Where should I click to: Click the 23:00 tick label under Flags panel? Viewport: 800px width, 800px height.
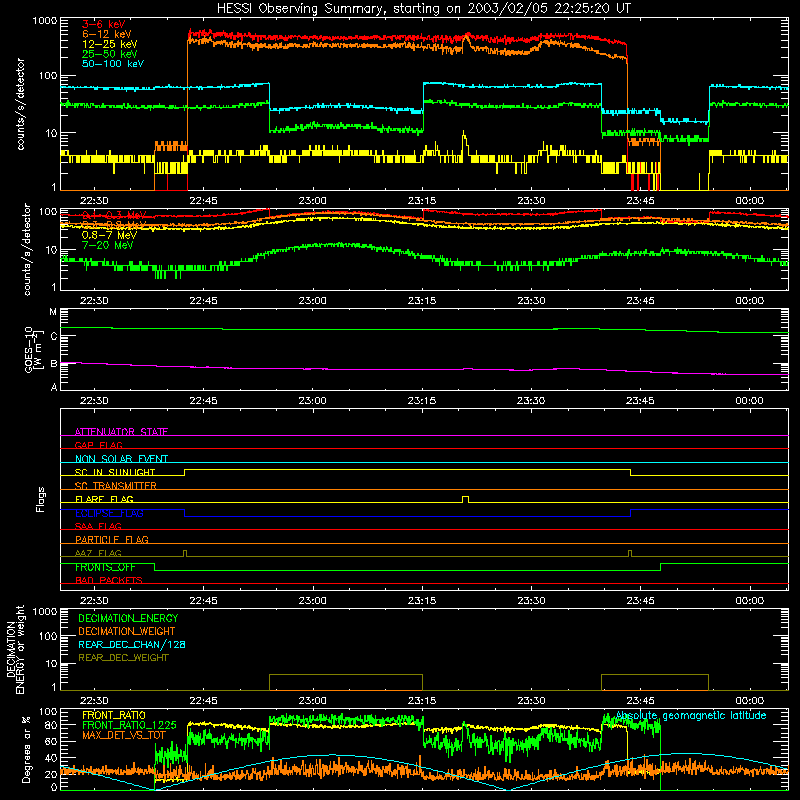(x=312, y=601)
